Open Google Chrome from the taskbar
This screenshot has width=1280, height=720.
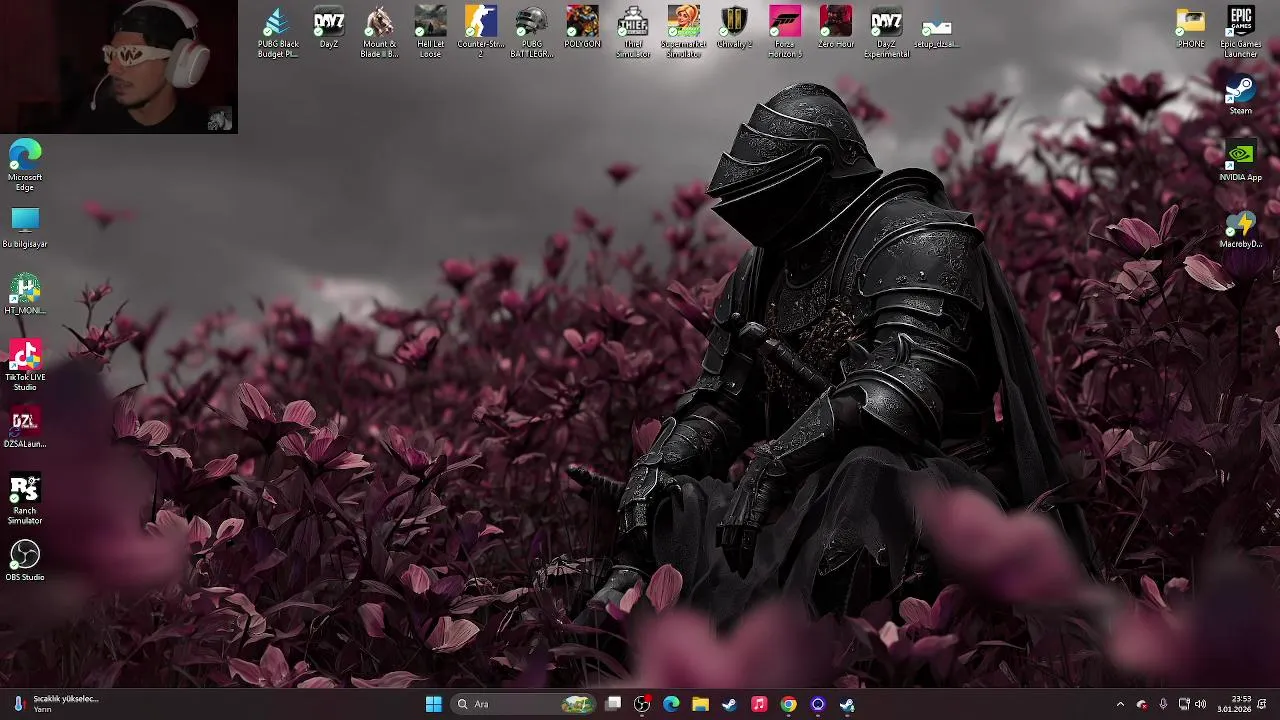coord(788,704)
